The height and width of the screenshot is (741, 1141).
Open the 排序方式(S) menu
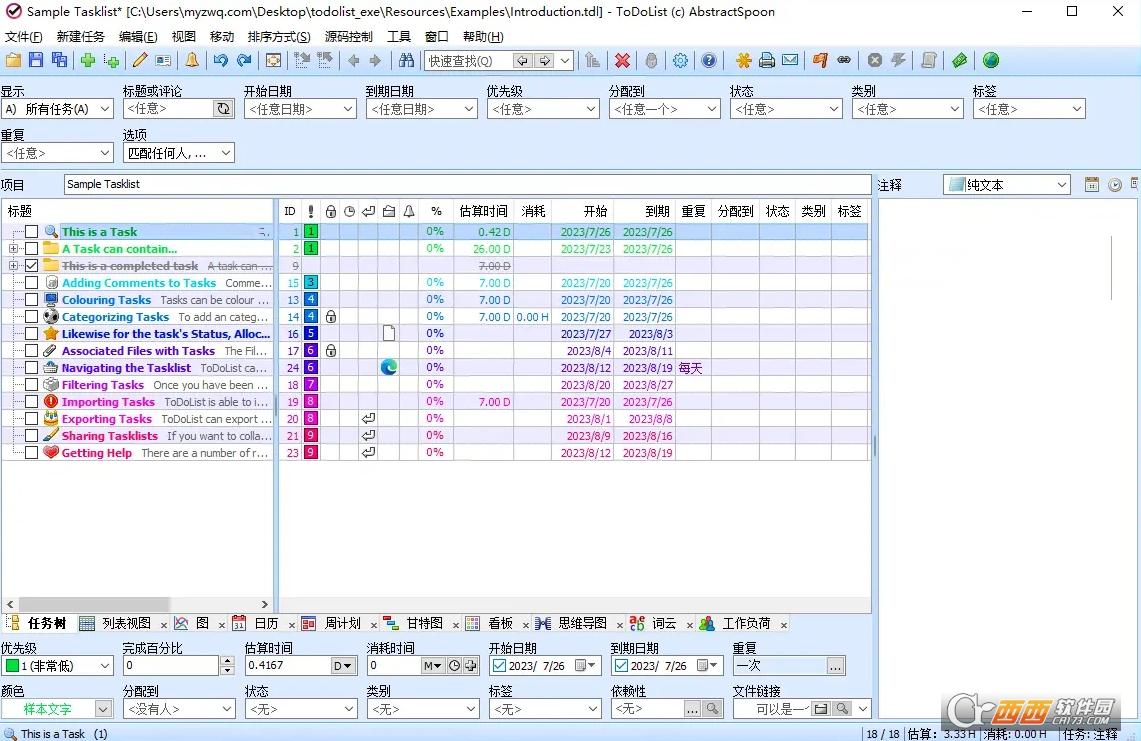pos(279,36)
